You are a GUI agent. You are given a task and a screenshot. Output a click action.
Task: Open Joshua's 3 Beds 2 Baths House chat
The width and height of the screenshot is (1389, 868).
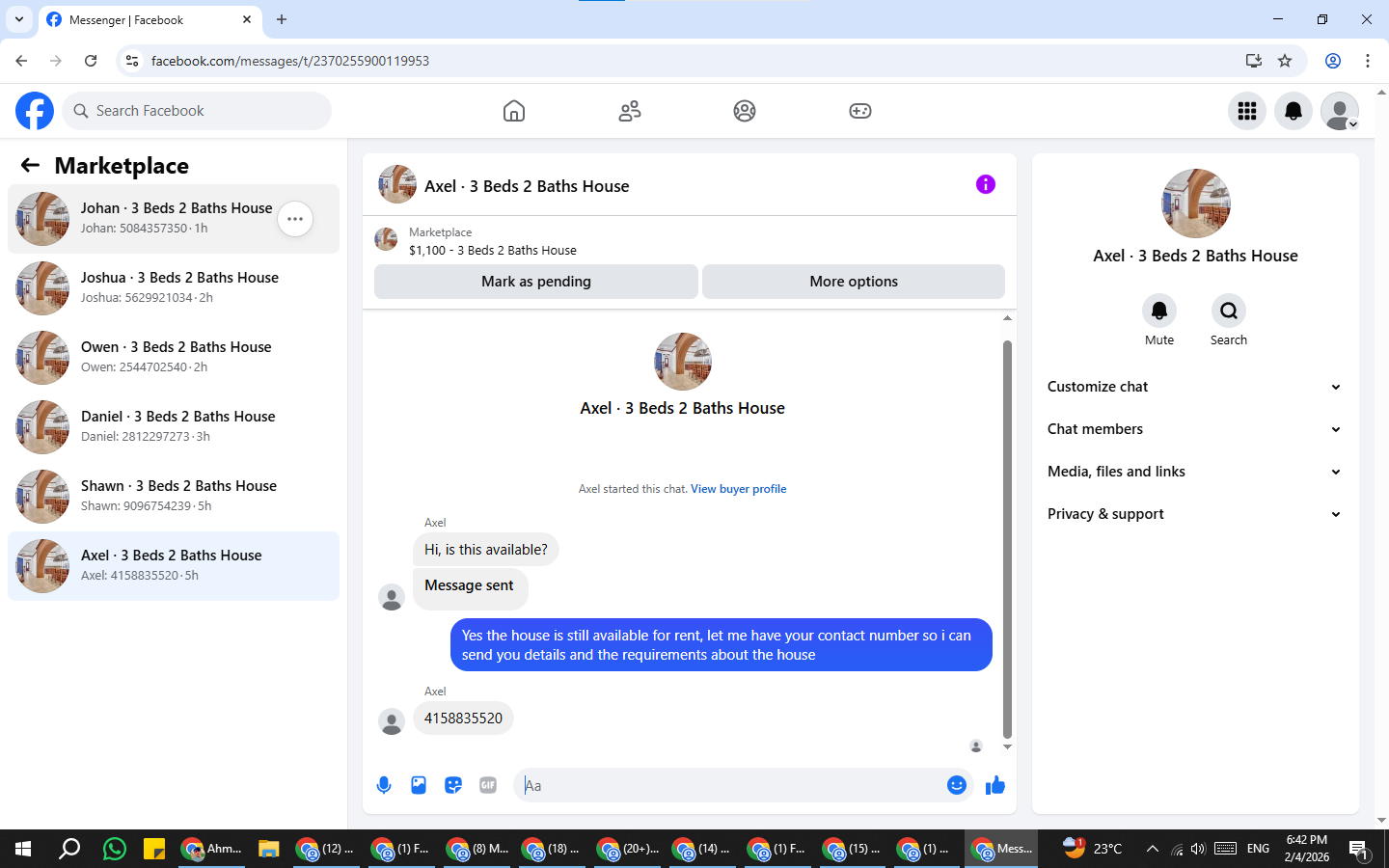click(174, 288)
